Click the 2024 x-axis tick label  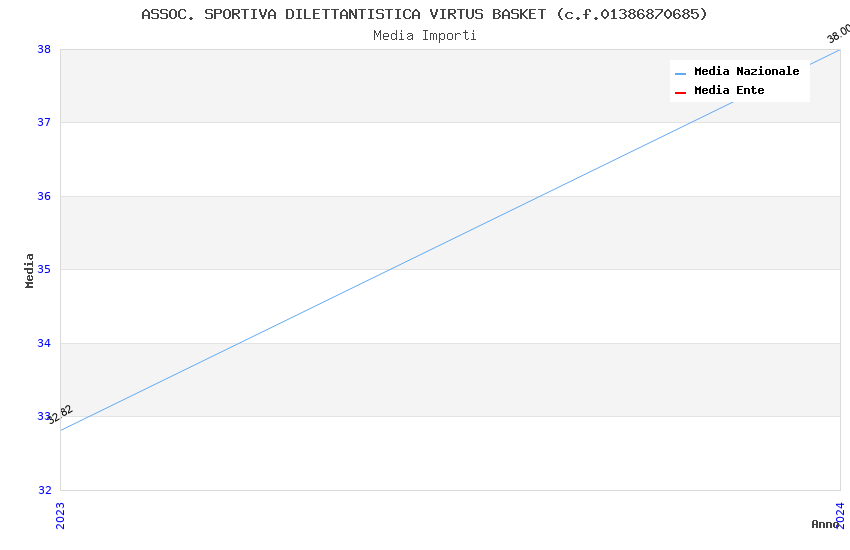840,515
